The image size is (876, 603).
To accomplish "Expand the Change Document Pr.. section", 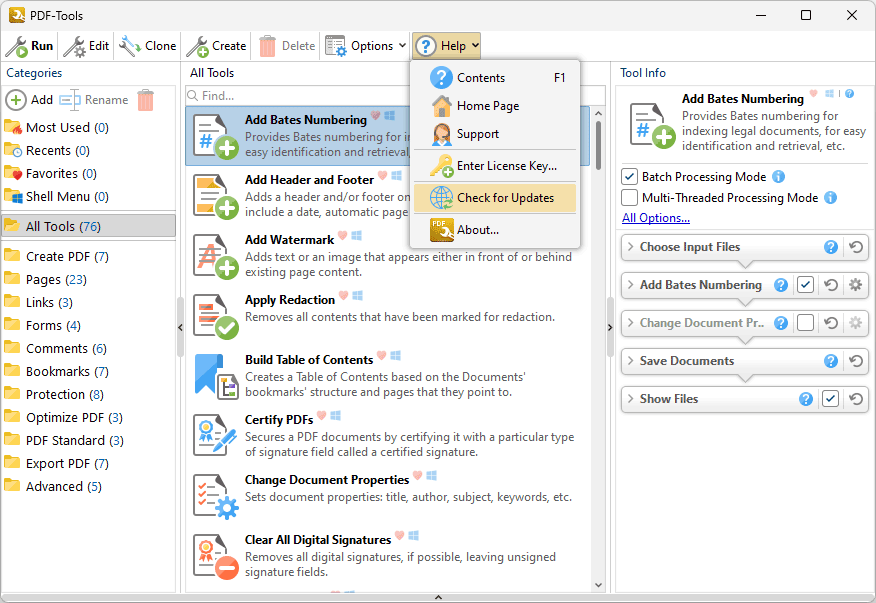I will click(630, 323).
